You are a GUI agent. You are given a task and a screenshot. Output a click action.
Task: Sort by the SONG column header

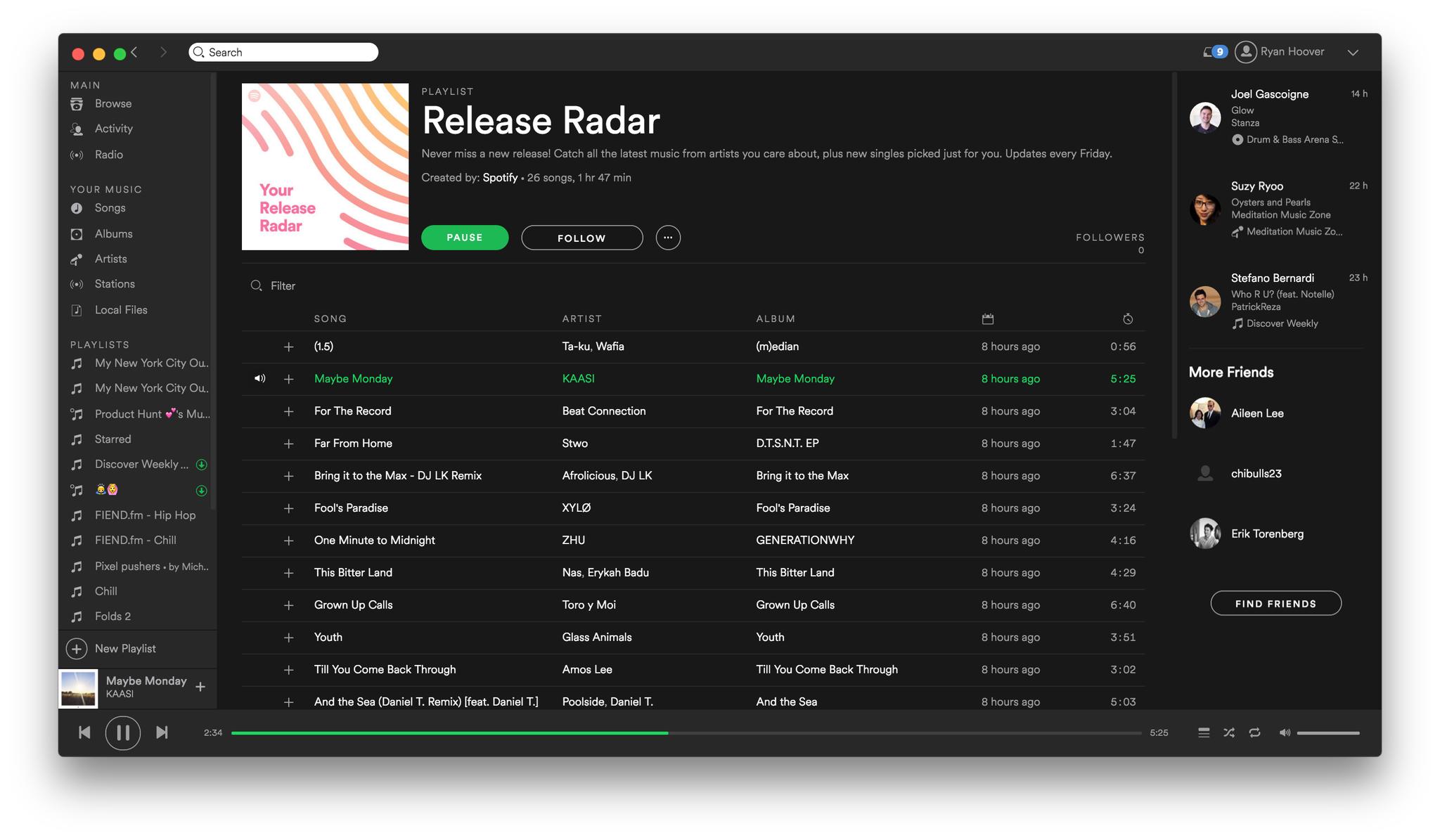(330, 319)
